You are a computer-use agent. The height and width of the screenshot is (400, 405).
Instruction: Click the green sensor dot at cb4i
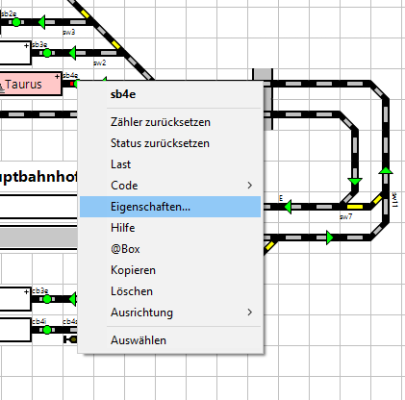point(47,330)
